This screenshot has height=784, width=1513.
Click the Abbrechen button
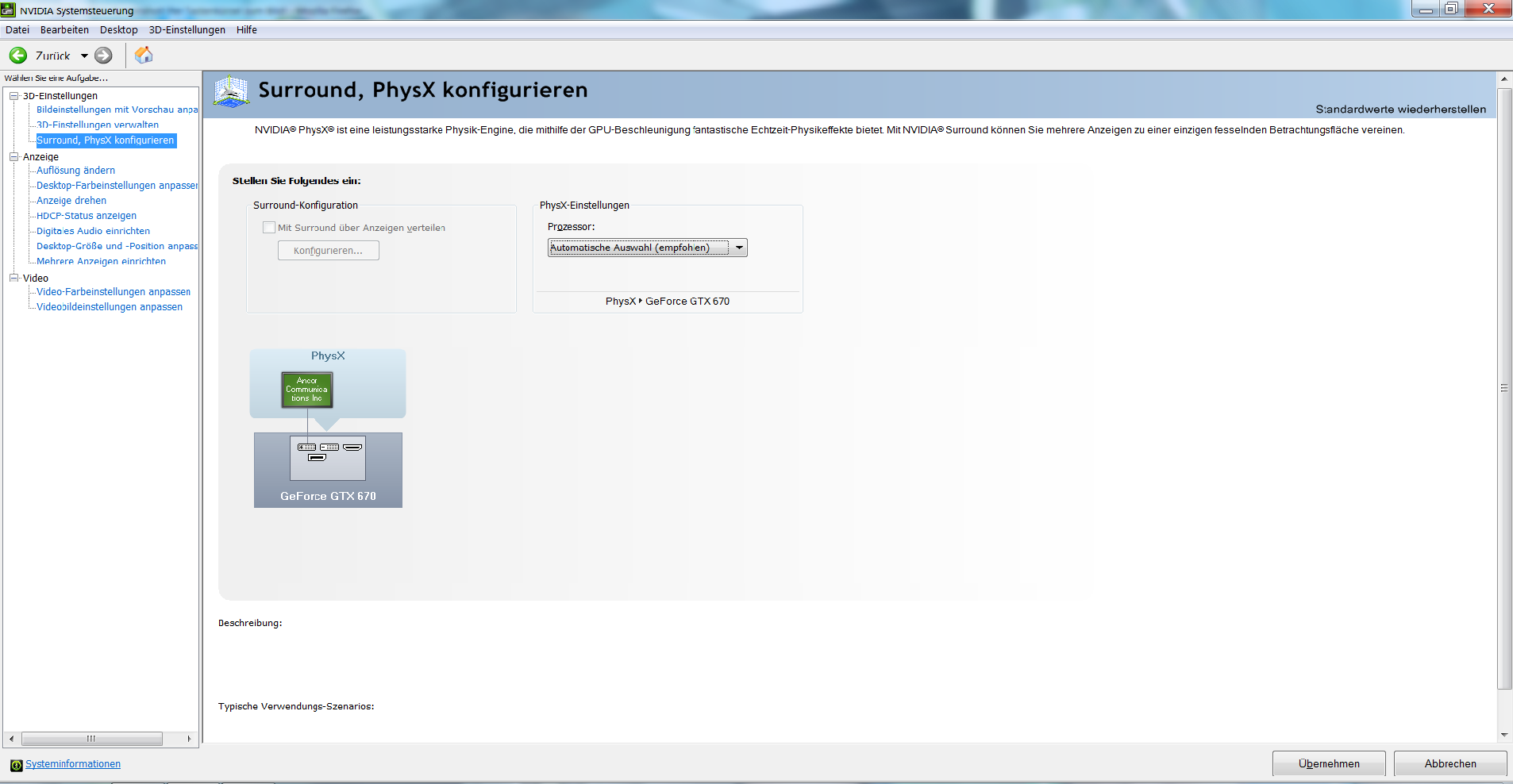tap(1450, 763)
